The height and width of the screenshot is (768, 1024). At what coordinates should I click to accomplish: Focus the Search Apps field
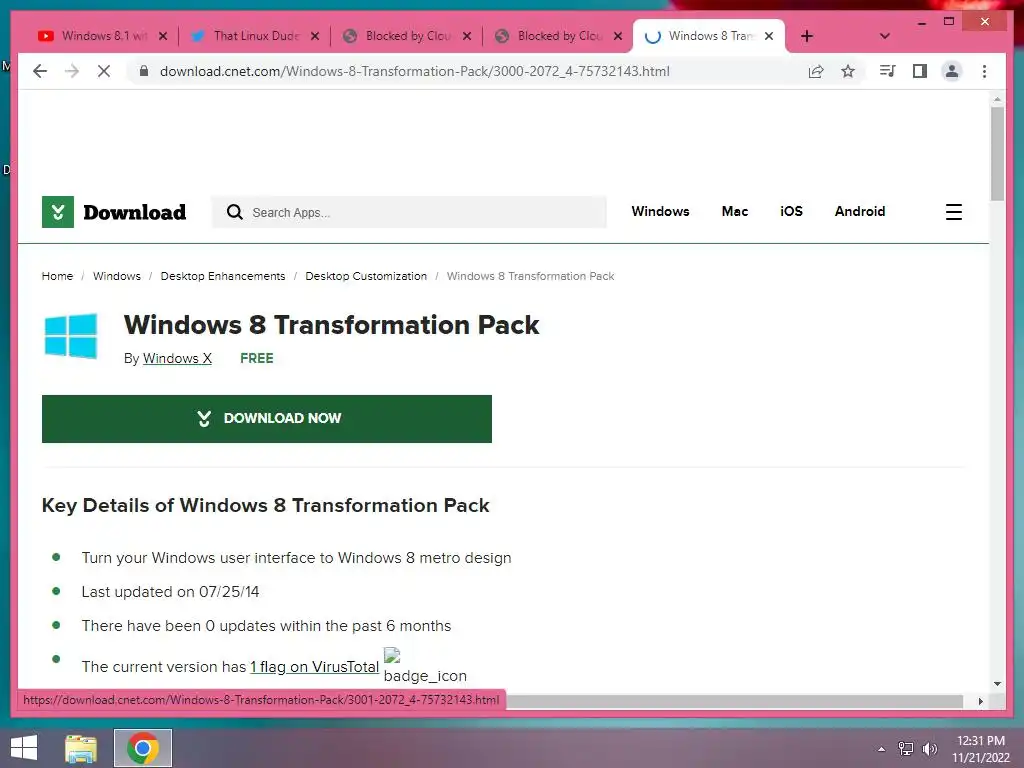409,212
